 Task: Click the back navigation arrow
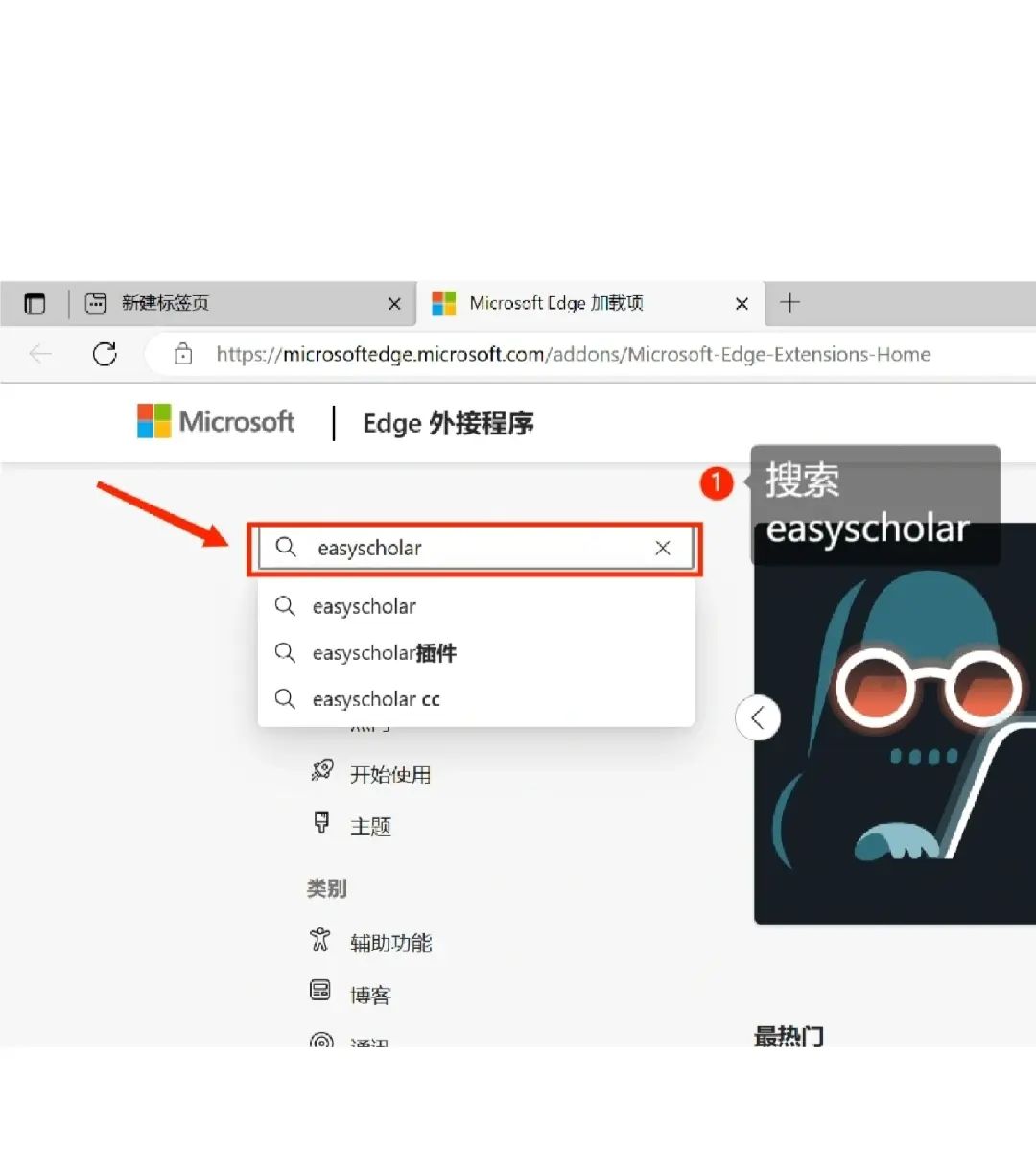coord(39,354)
